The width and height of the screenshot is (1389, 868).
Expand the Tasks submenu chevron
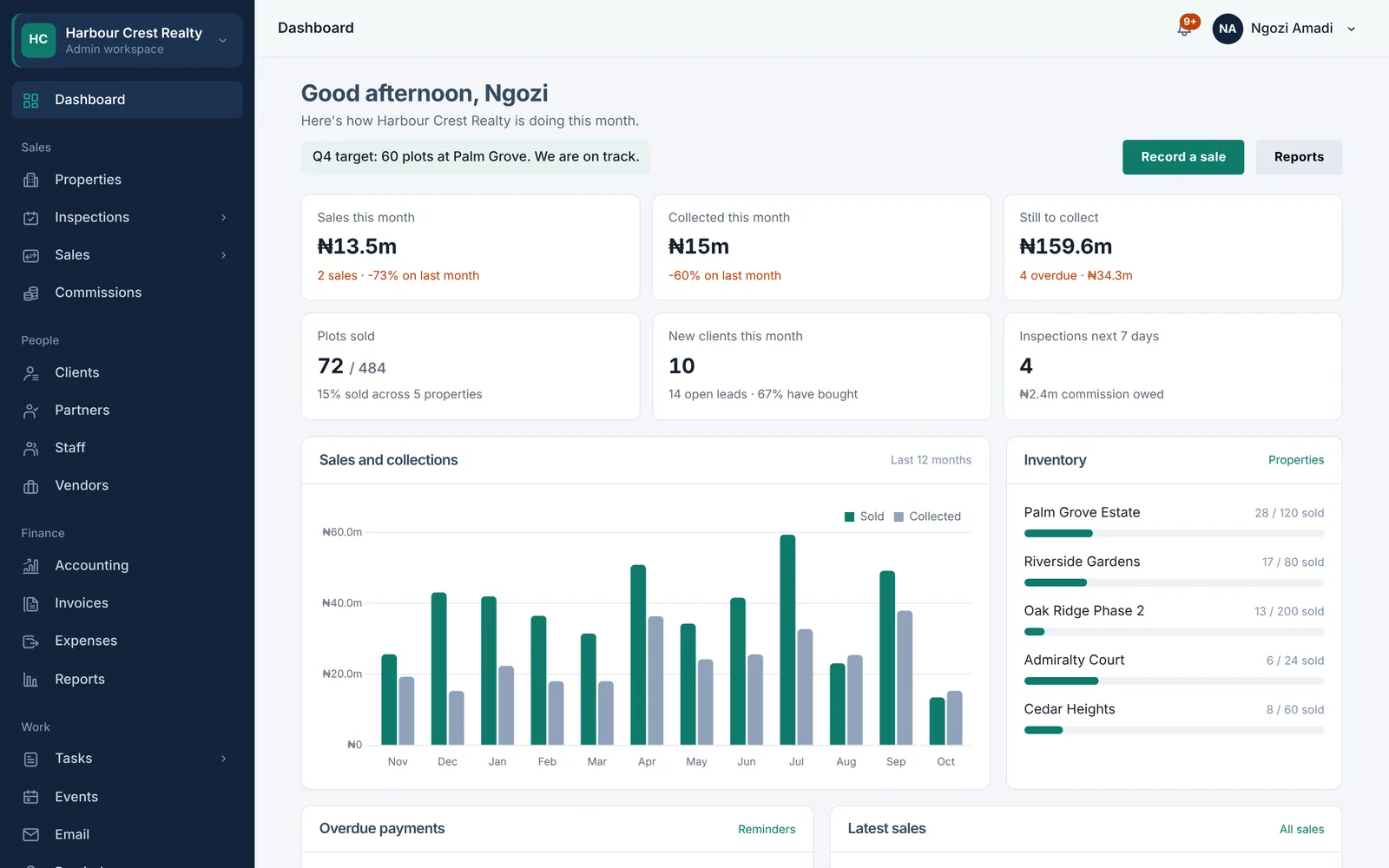(223, 759)
